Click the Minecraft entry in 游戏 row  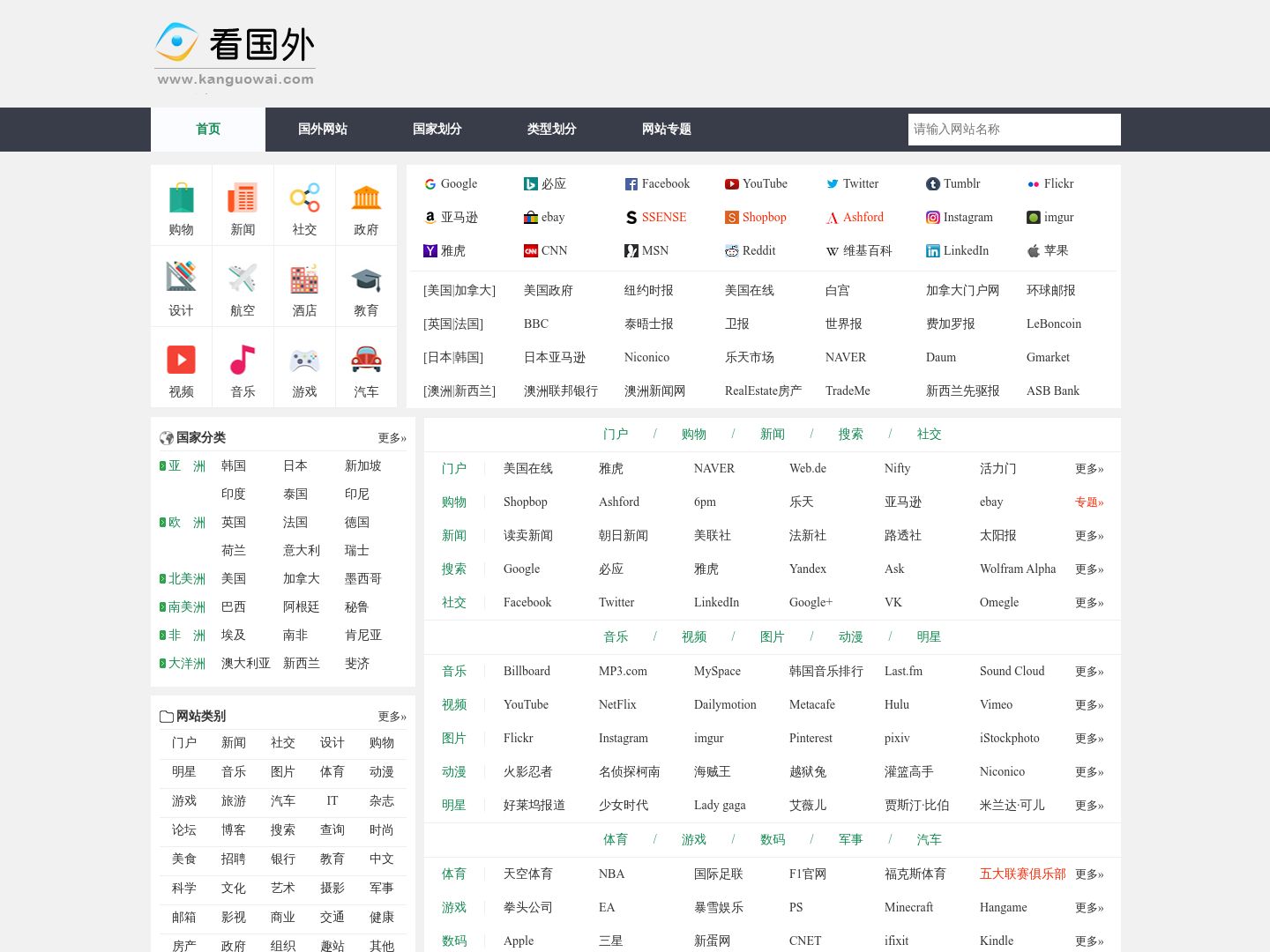click(908, 908)
